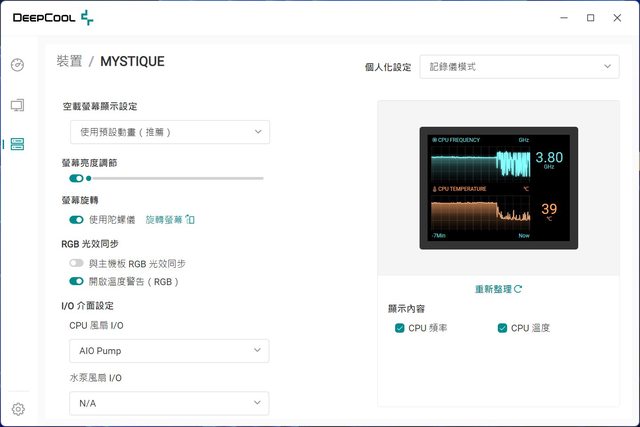The height and width of the screenshot is (427, 640).
Task: Click the DeepCool logo icon
Action: (x=88, y=17)
